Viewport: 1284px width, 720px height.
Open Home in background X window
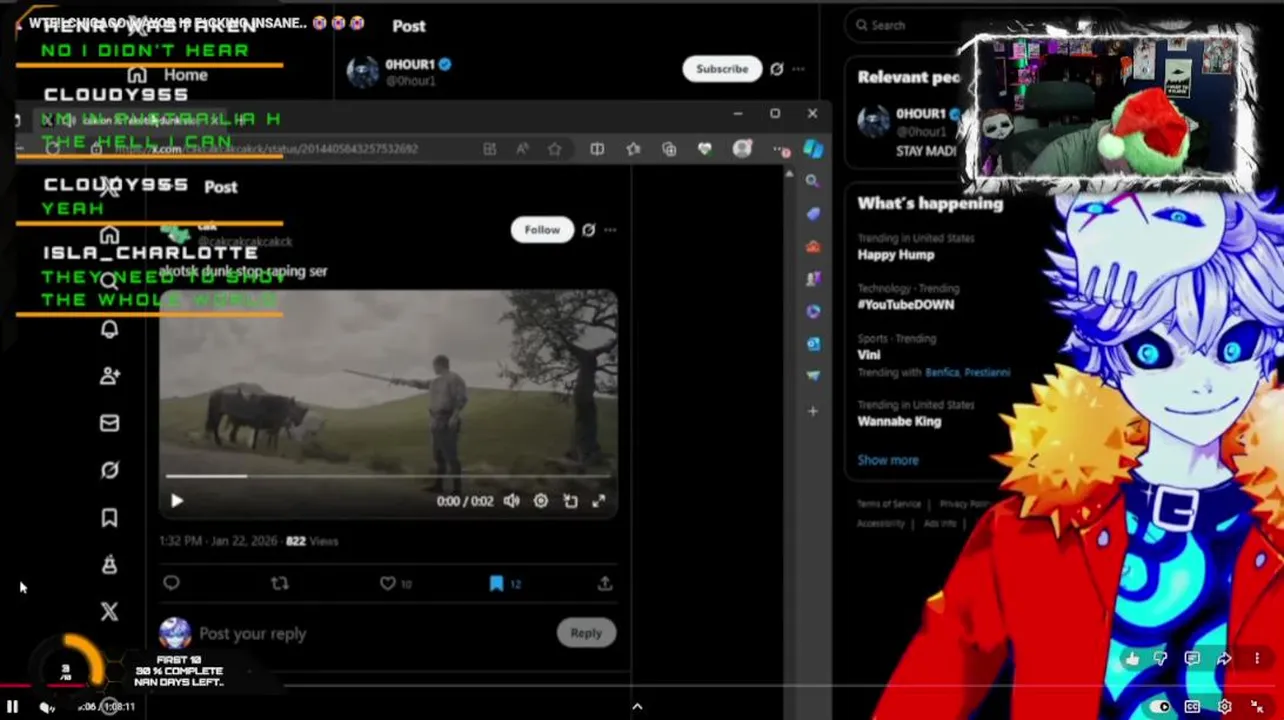pos(170,75)
